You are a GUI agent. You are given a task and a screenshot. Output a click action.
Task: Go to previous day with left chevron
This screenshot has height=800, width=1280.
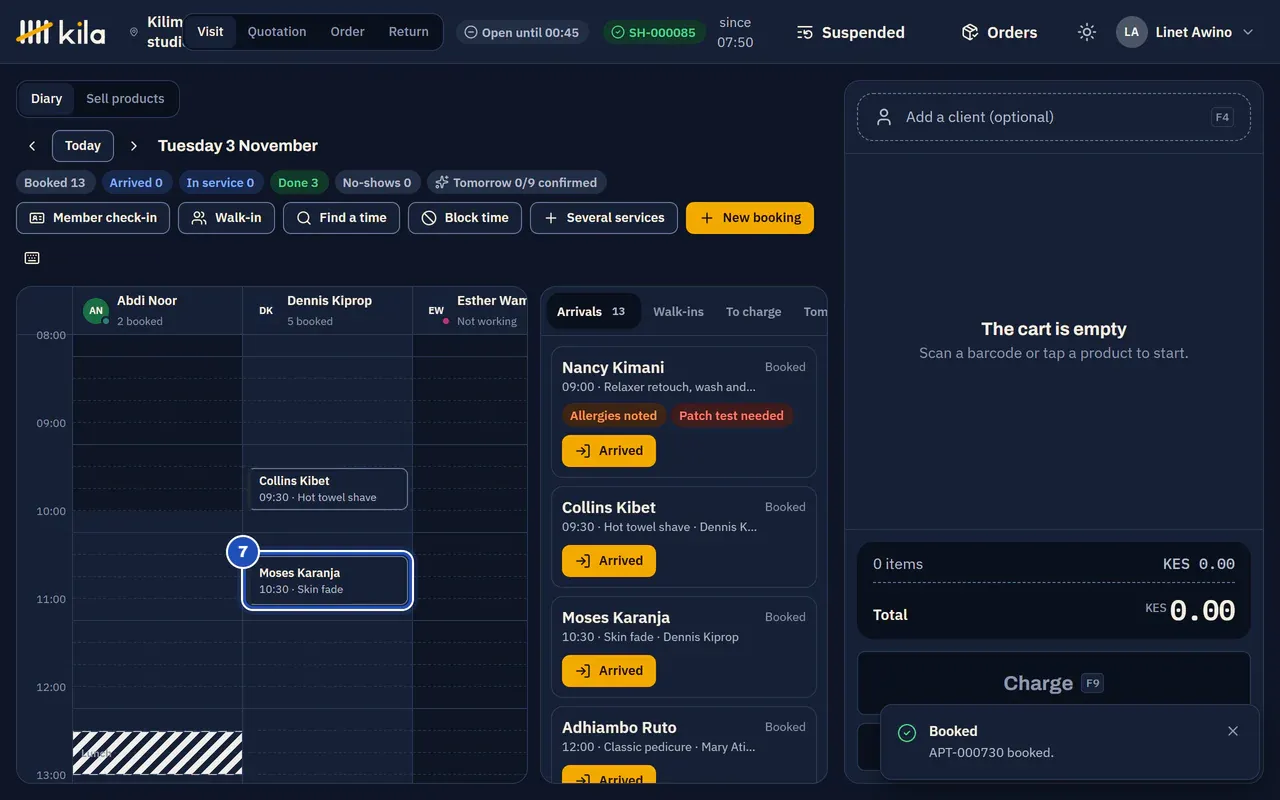coord(32,146)
